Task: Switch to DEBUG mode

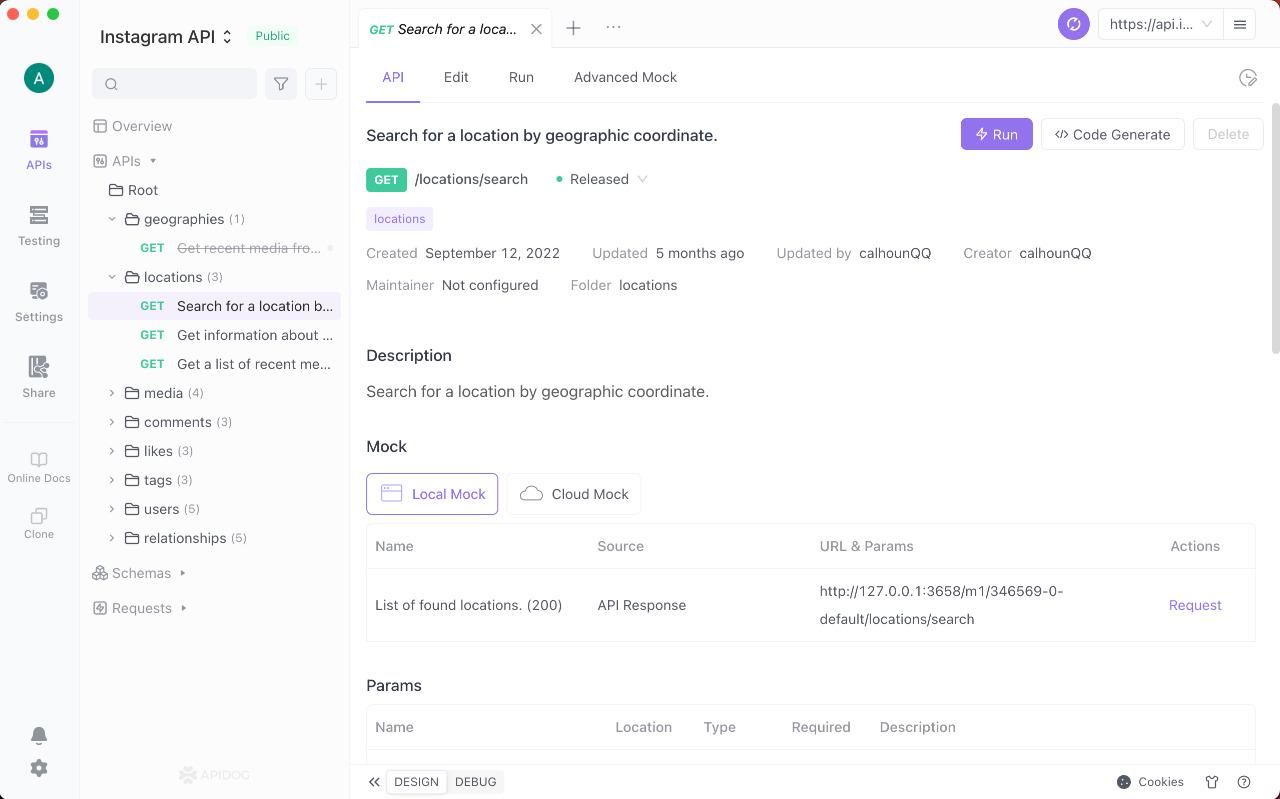Action: pyautogui.click(x=476, y=782)
